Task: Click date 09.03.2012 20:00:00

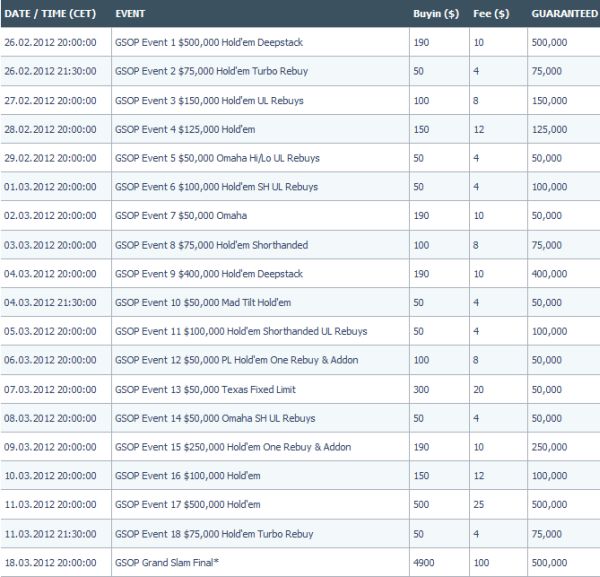Action: click(x=50, y=447)
